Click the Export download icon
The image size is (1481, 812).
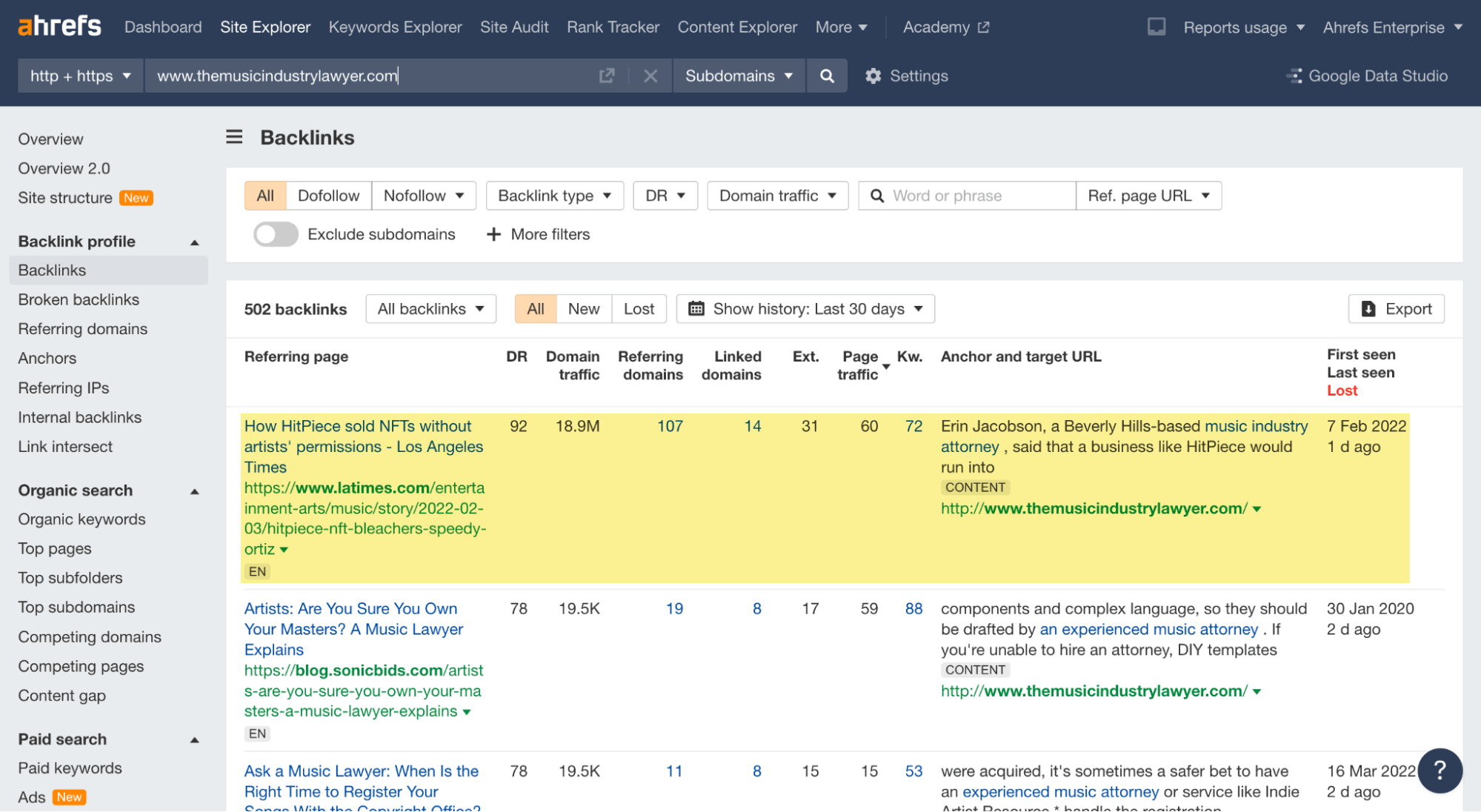[x=1368, y=309]
